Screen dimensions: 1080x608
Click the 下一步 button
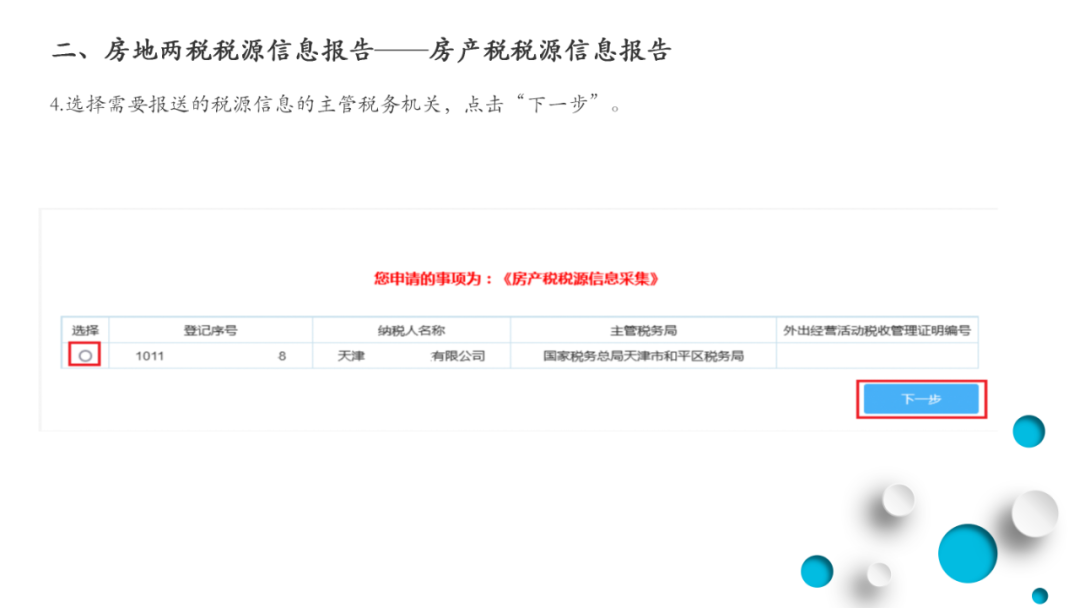coord(921,399)
